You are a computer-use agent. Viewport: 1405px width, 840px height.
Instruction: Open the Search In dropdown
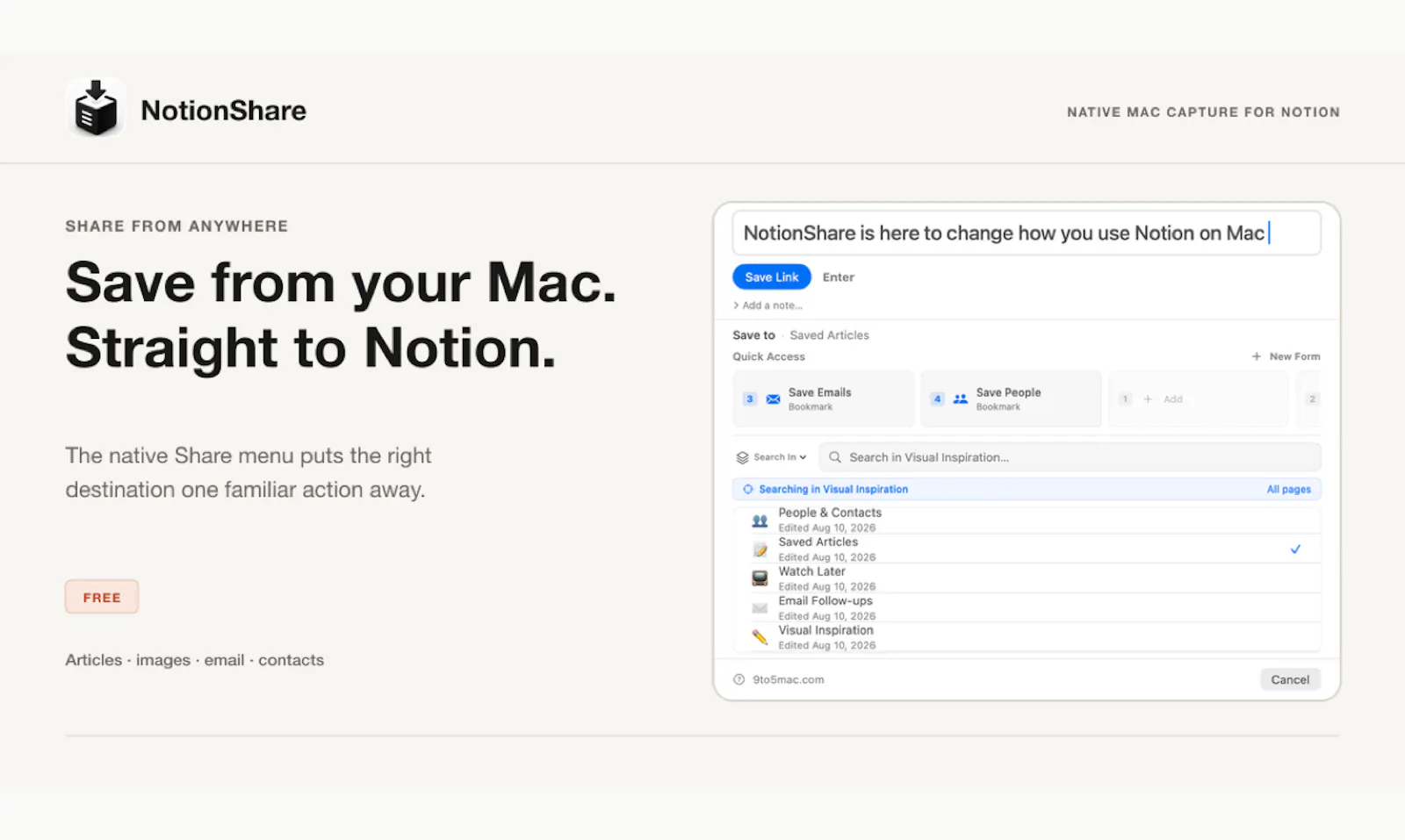click(x=772, y=457)
